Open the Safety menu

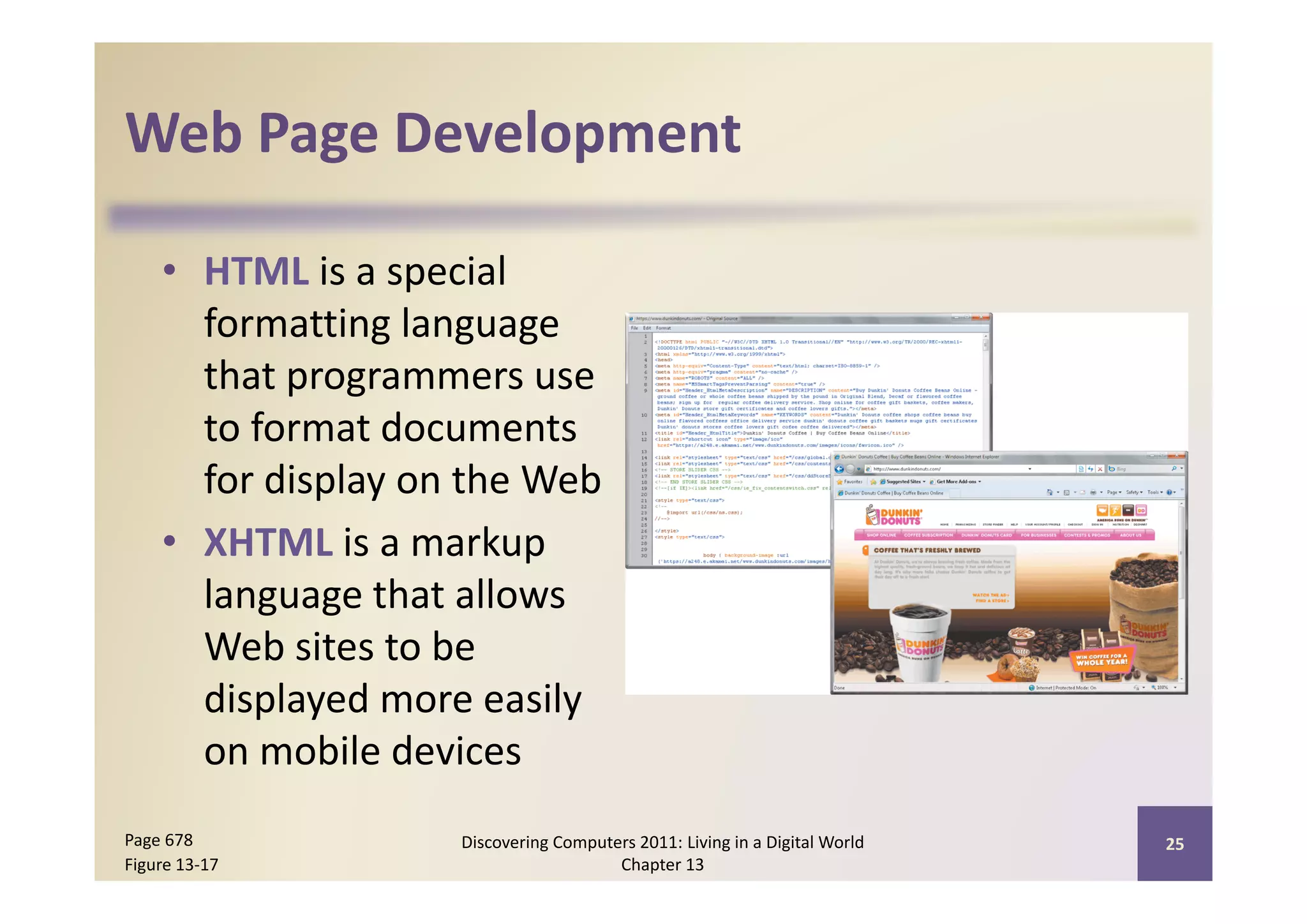point(1134,492)
